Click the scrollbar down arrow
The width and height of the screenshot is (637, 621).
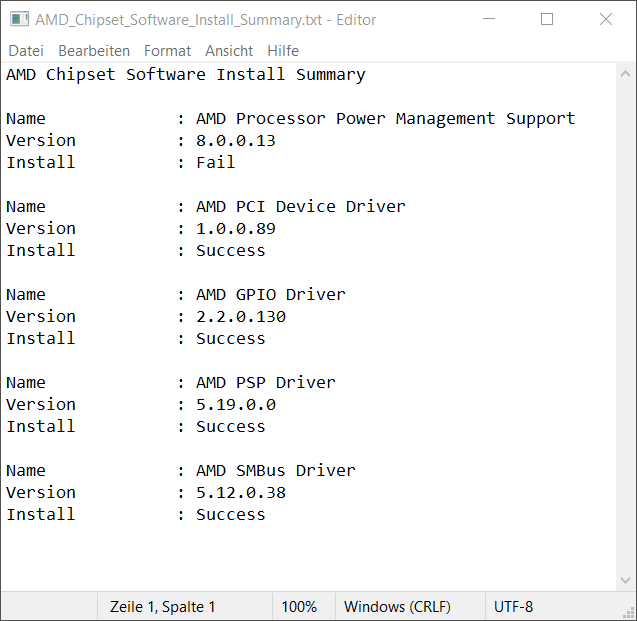(626, 580)
